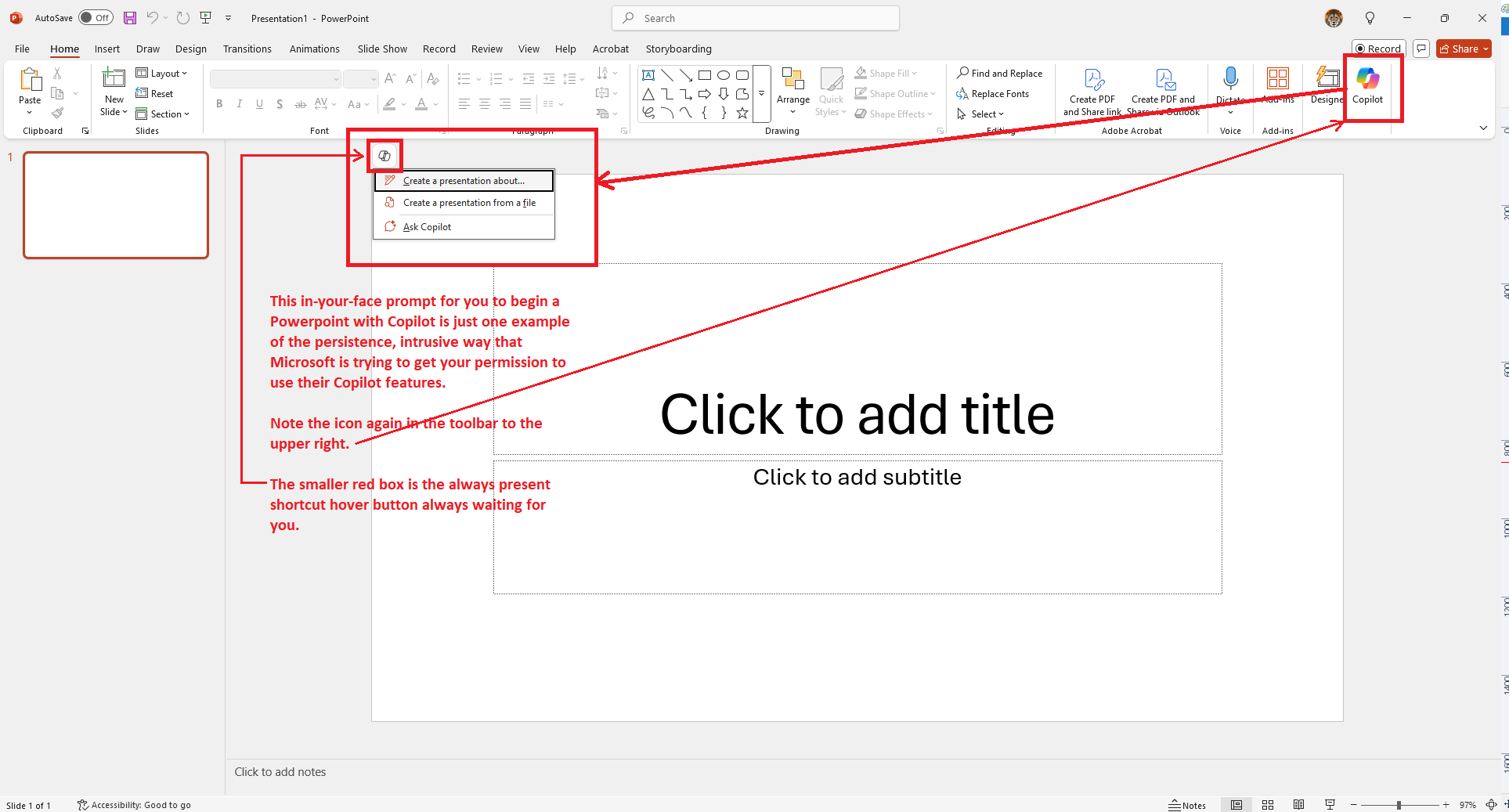Screen dimensions: 1509x812
Task: Click the Arrange icon
Action: click(793, 92)
